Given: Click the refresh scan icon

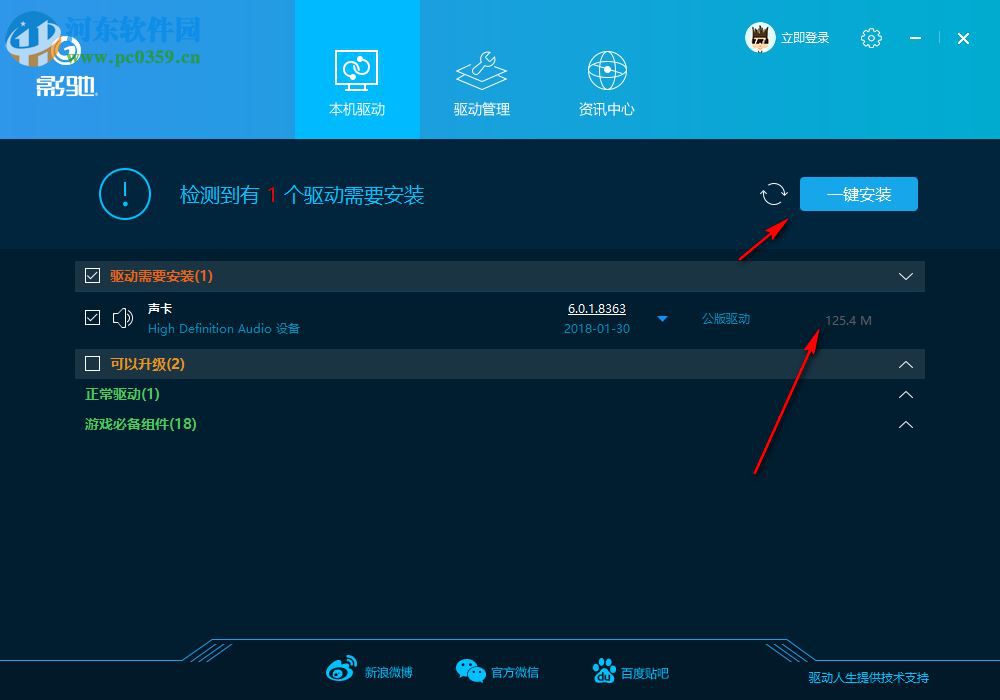Looking at the screenshot, I should click(x=773, y=193).
